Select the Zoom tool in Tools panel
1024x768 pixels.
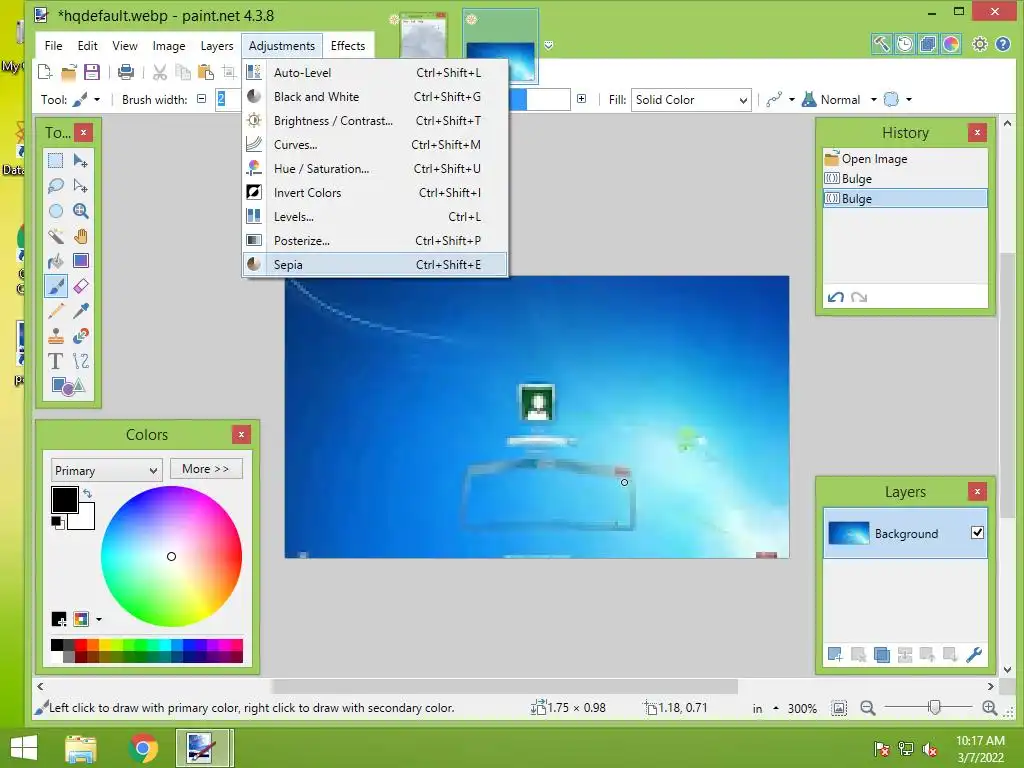click(x=81, y=211)
